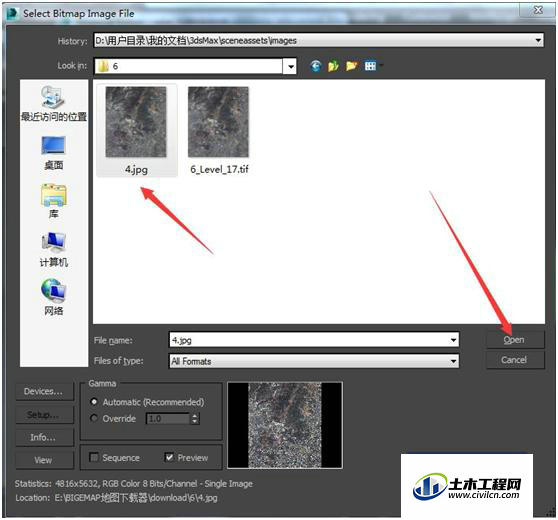Click the Recent Places icon (最近访问的位置)
Viewport: 558px width, 520px height.
pyautogui.click(x=53, y=104)
